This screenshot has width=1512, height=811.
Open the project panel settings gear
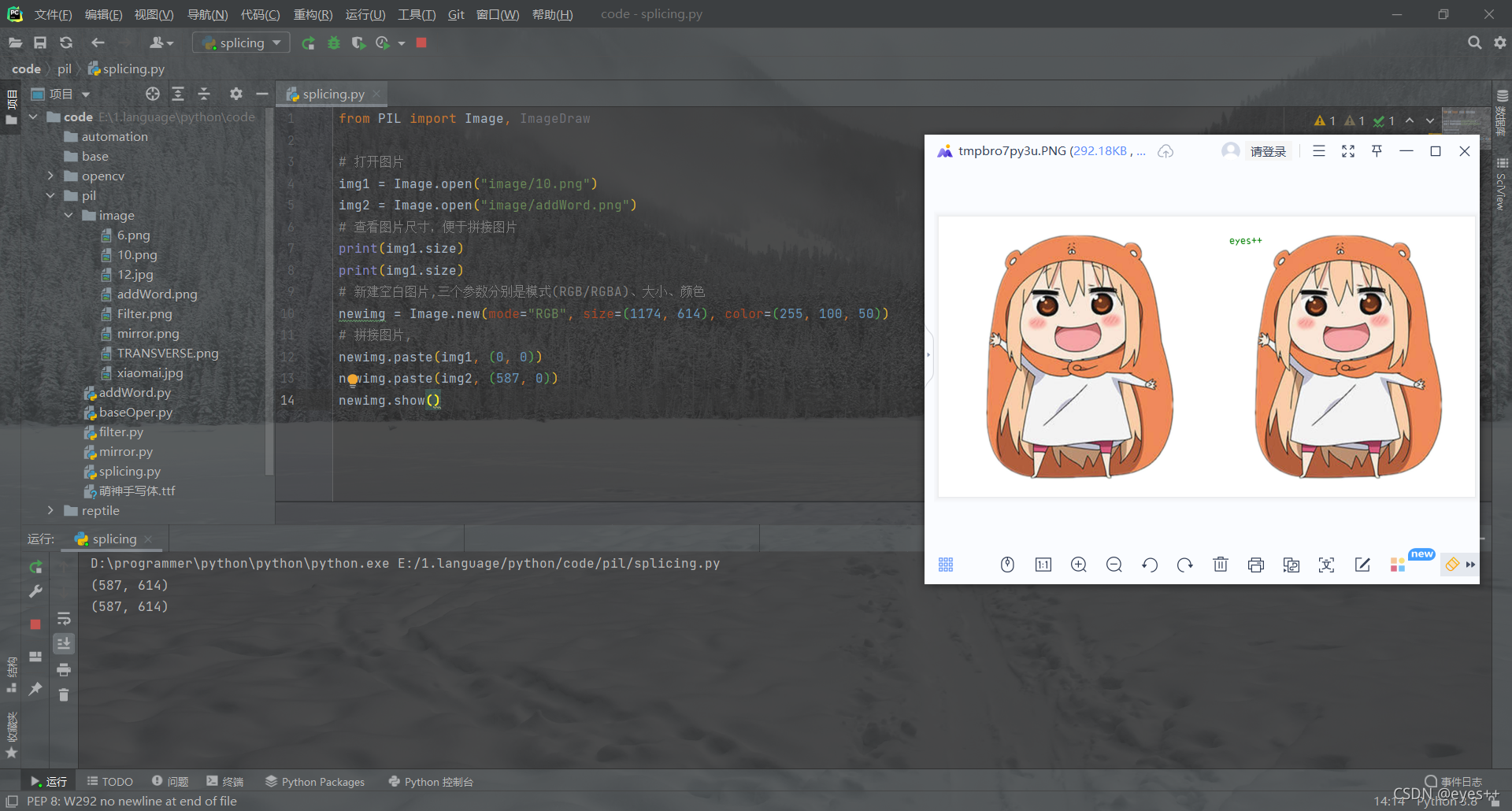[x=235, y=94]
